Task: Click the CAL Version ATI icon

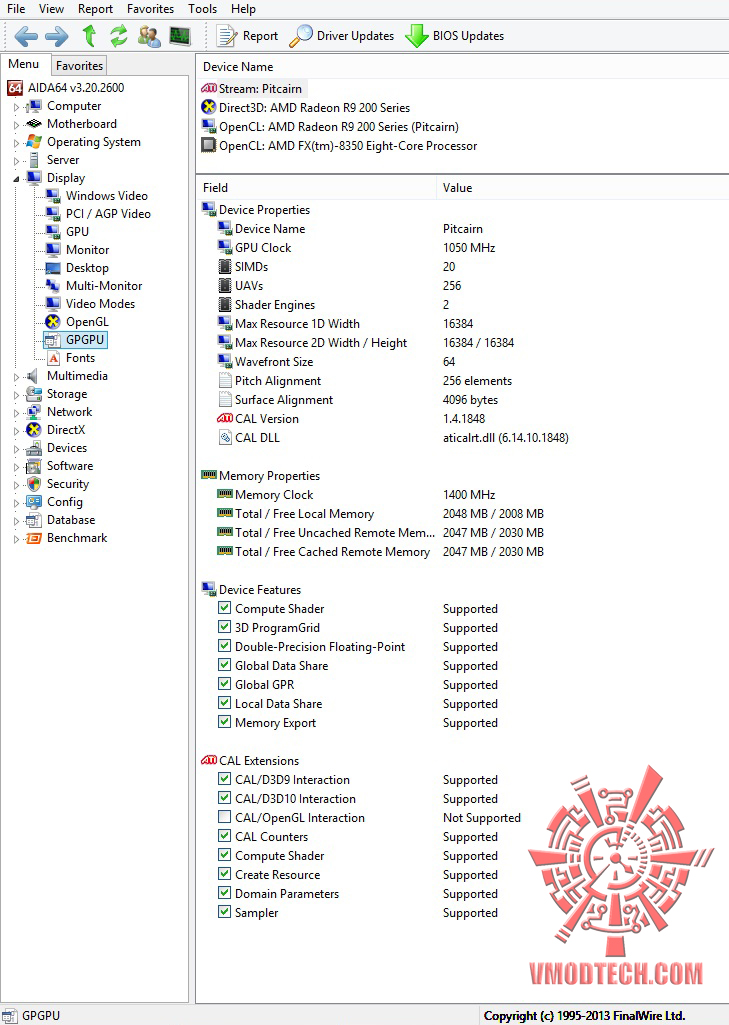Action: [x=225, y=418]
